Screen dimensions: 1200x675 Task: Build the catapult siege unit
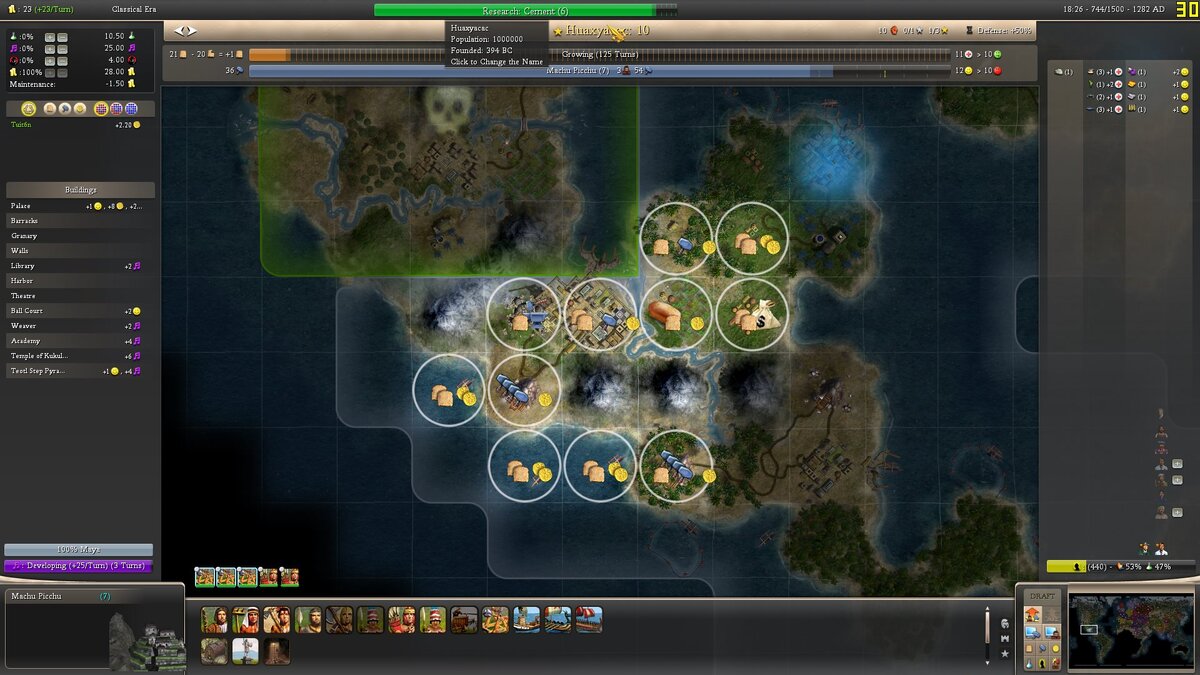coord(495,620)
